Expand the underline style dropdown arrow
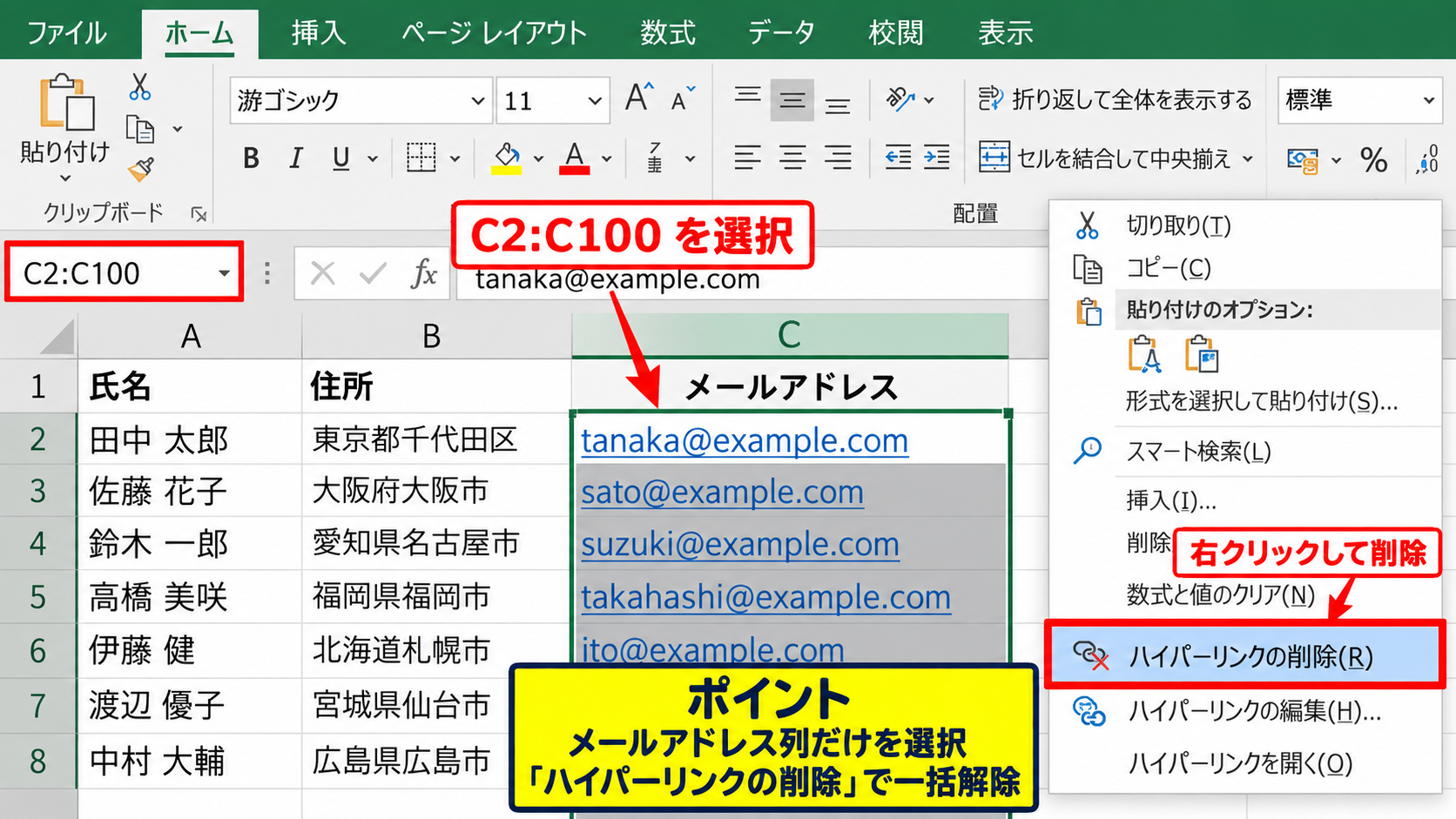Screen dimensions: 1456x819 coord(373,158)
